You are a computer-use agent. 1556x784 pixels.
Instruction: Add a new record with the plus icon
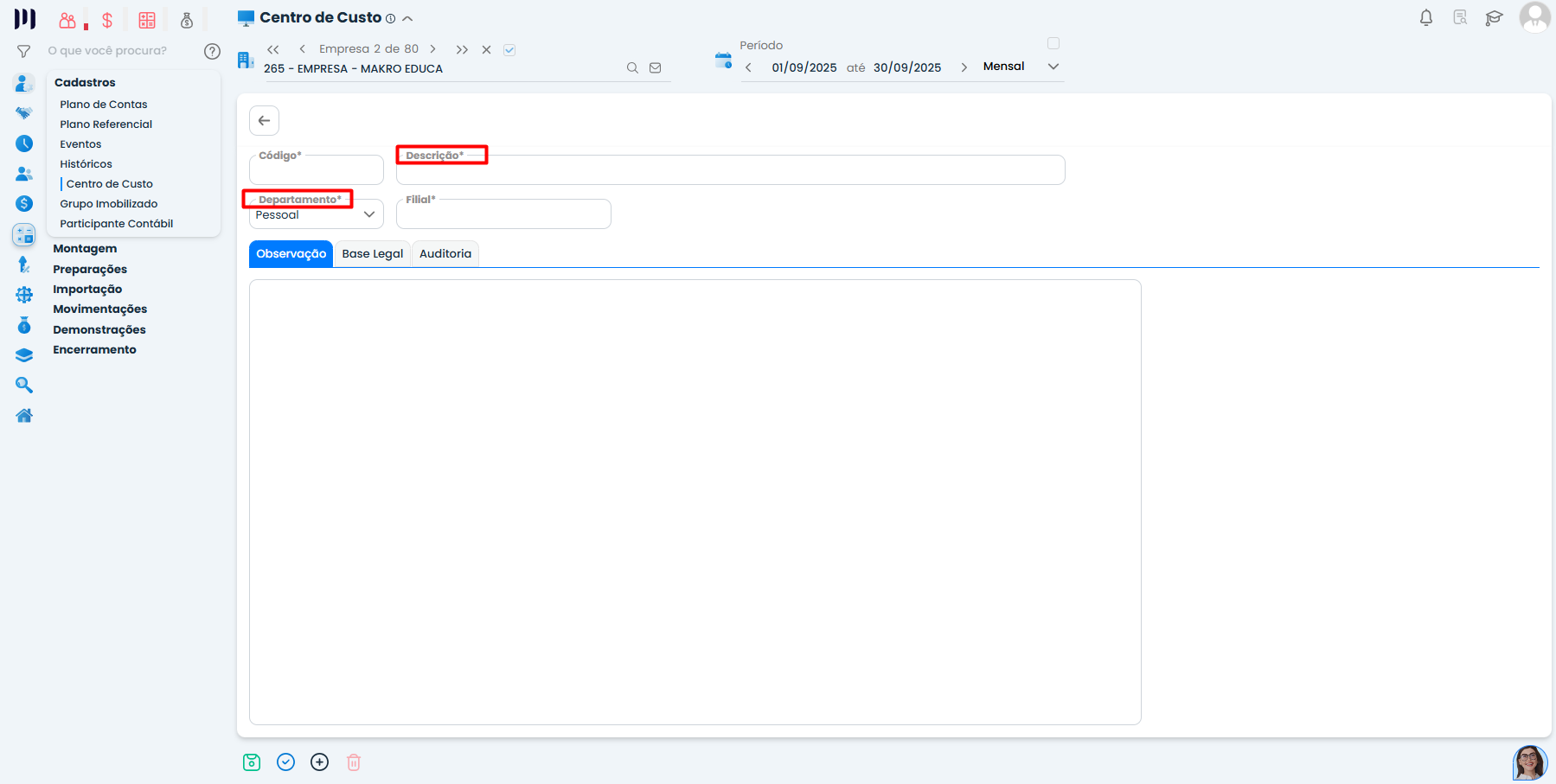click(x=320, y=762)
